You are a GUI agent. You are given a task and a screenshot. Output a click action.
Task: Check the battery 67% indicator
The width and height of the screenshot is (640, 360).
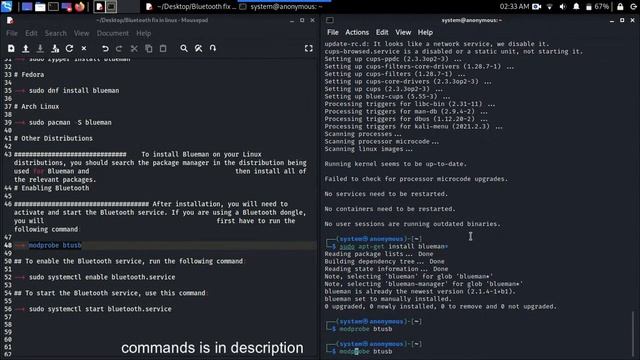pos(597,7)
